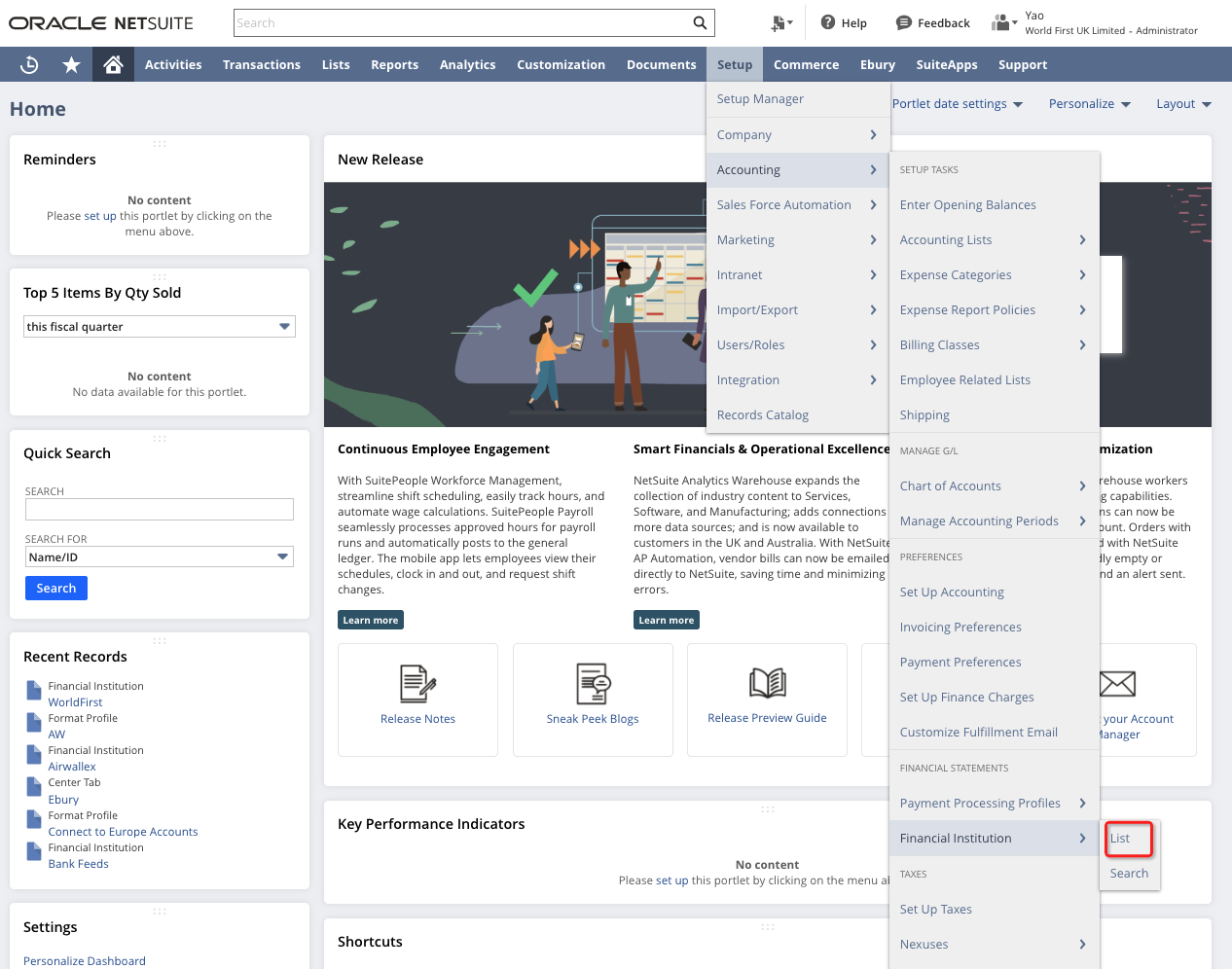This screenshot has width=1232, height=969.
Task: Click the Release Notes document icon
Action: pos(417,684)
